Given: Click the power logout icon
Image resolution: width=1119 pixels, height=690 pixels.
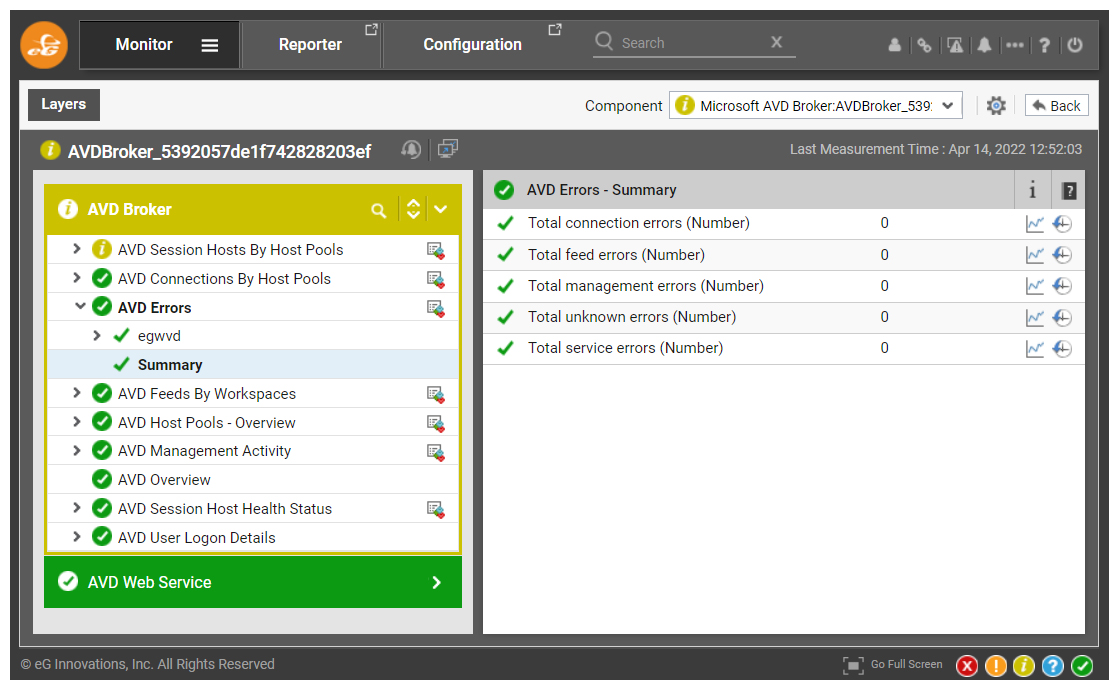Looking at the screenshot, I should [x=1075, y=45].
